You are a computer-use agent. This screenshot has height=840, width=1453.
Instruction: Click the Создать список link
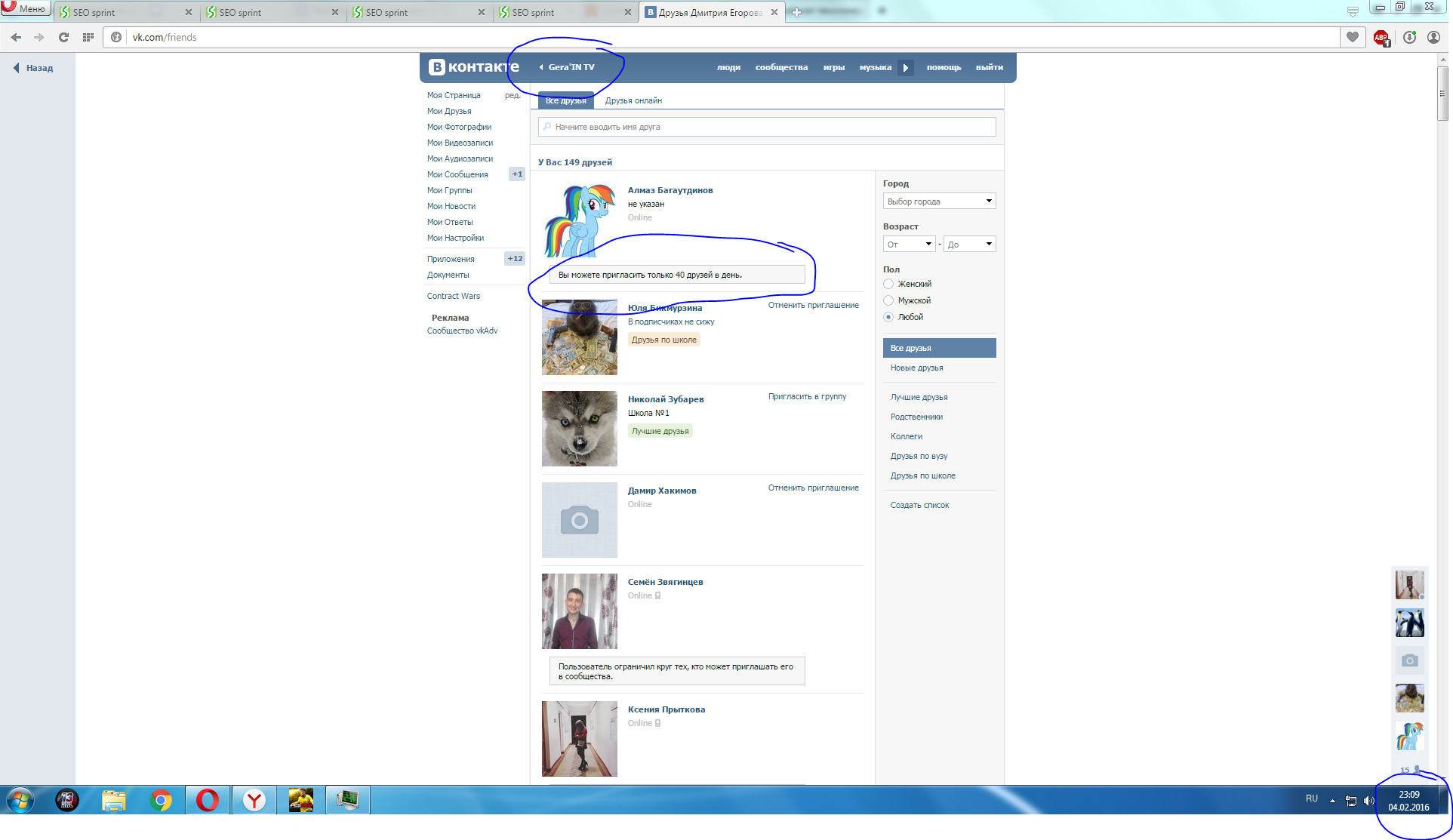pyautogui.click(x=919, y=505)
